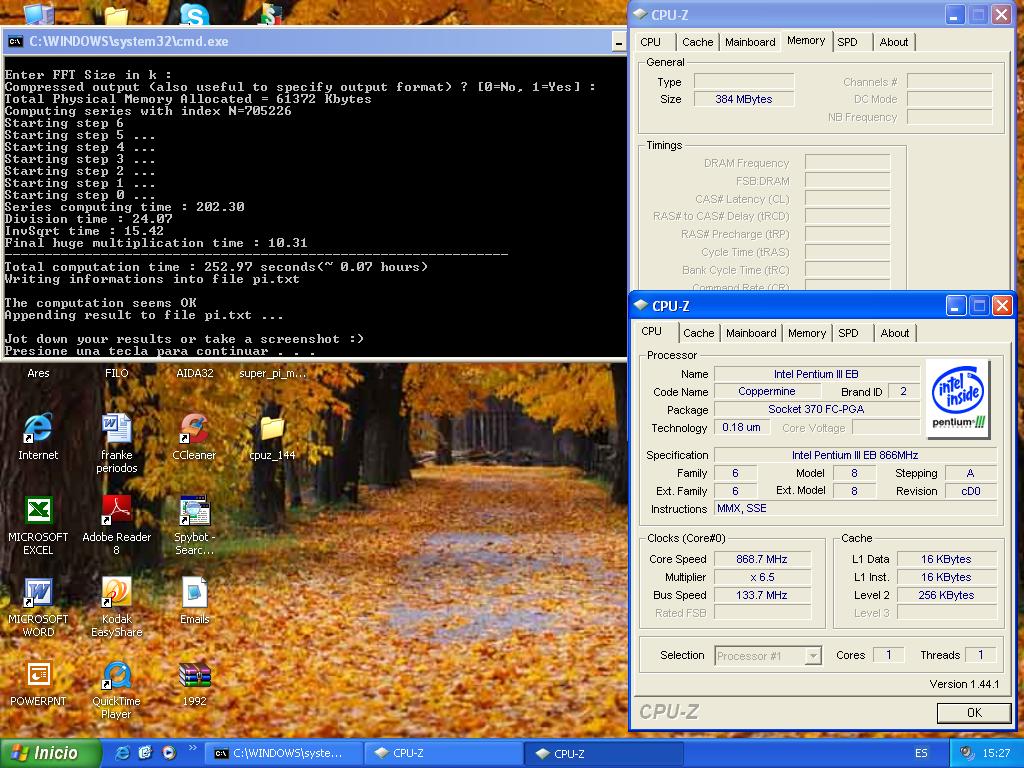Click the Intel Pentium III EB 866MHz specification
1024x768 pixels.
(855, 455)
